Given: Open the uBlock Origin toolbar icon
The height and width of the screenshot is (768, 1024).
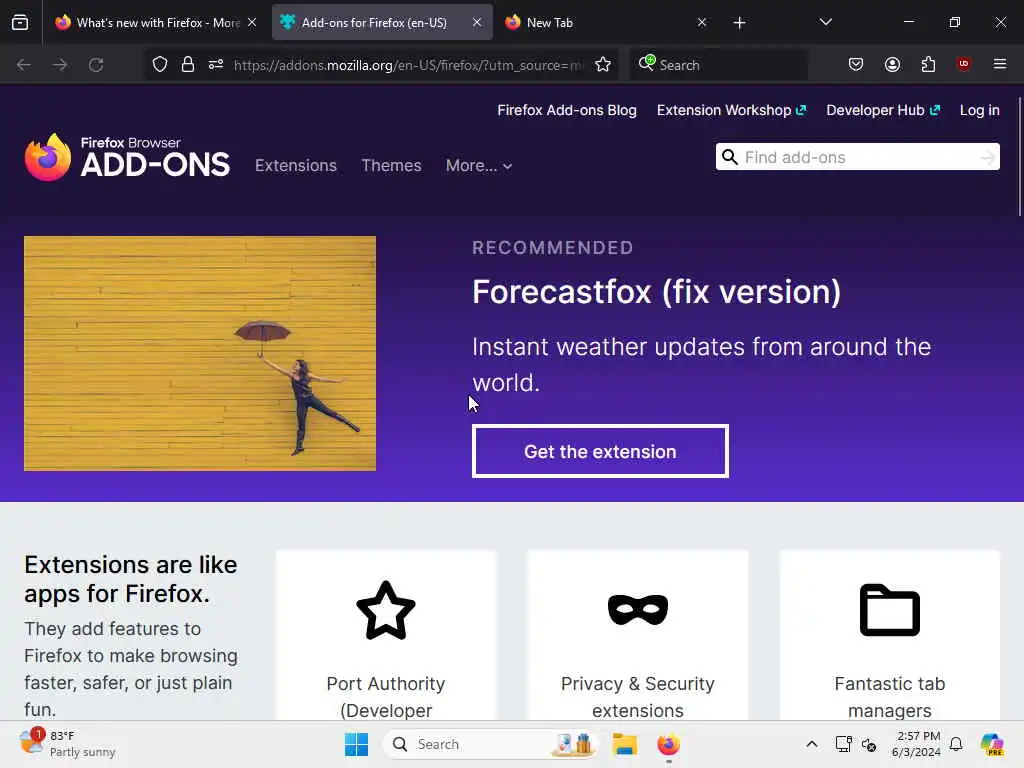Looking at the screenshot, I should click(x=963, y=64).
